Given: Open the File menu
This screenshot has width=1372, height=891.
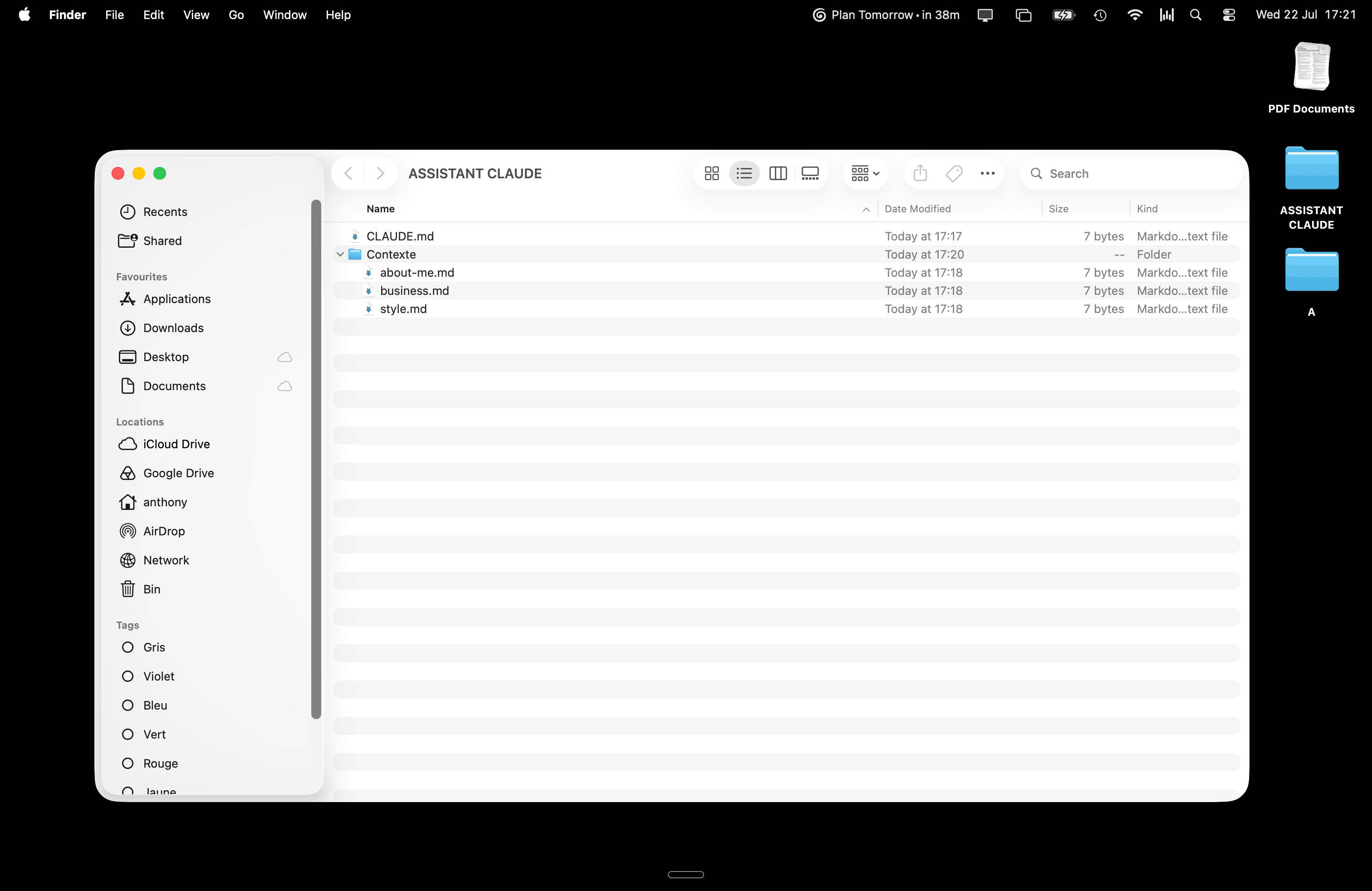Looking at the screenshot, I should (115, 15).
